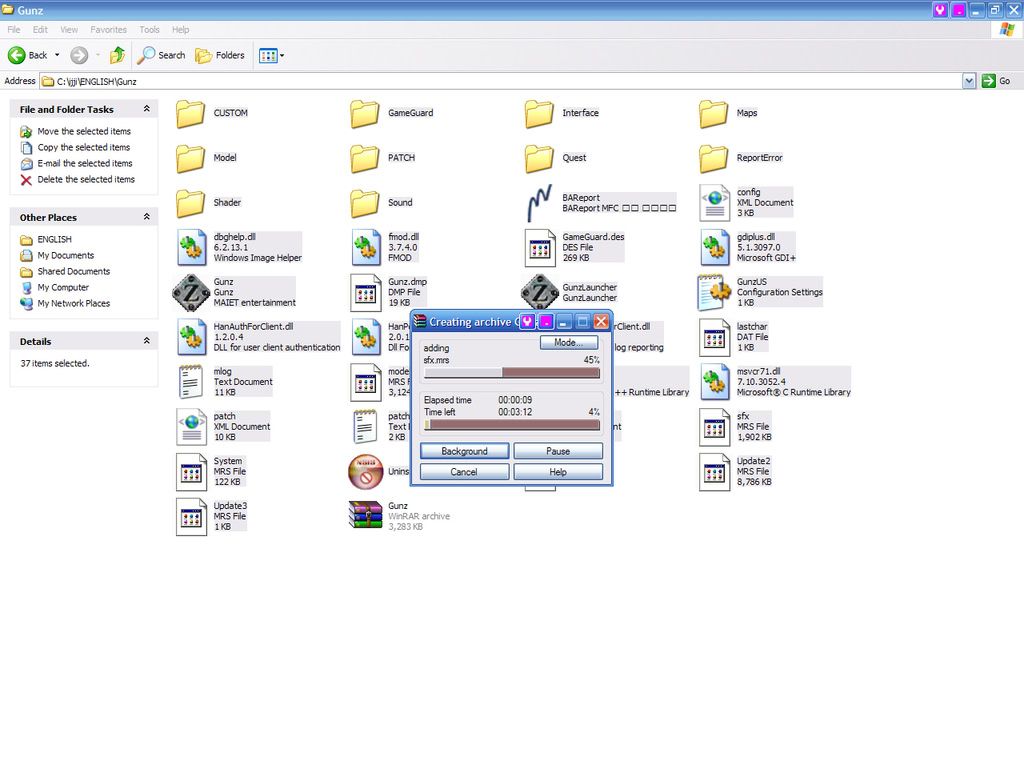Select the Gunz MAIET entertainment icon
1024x777 pixels.
point(191,292)
